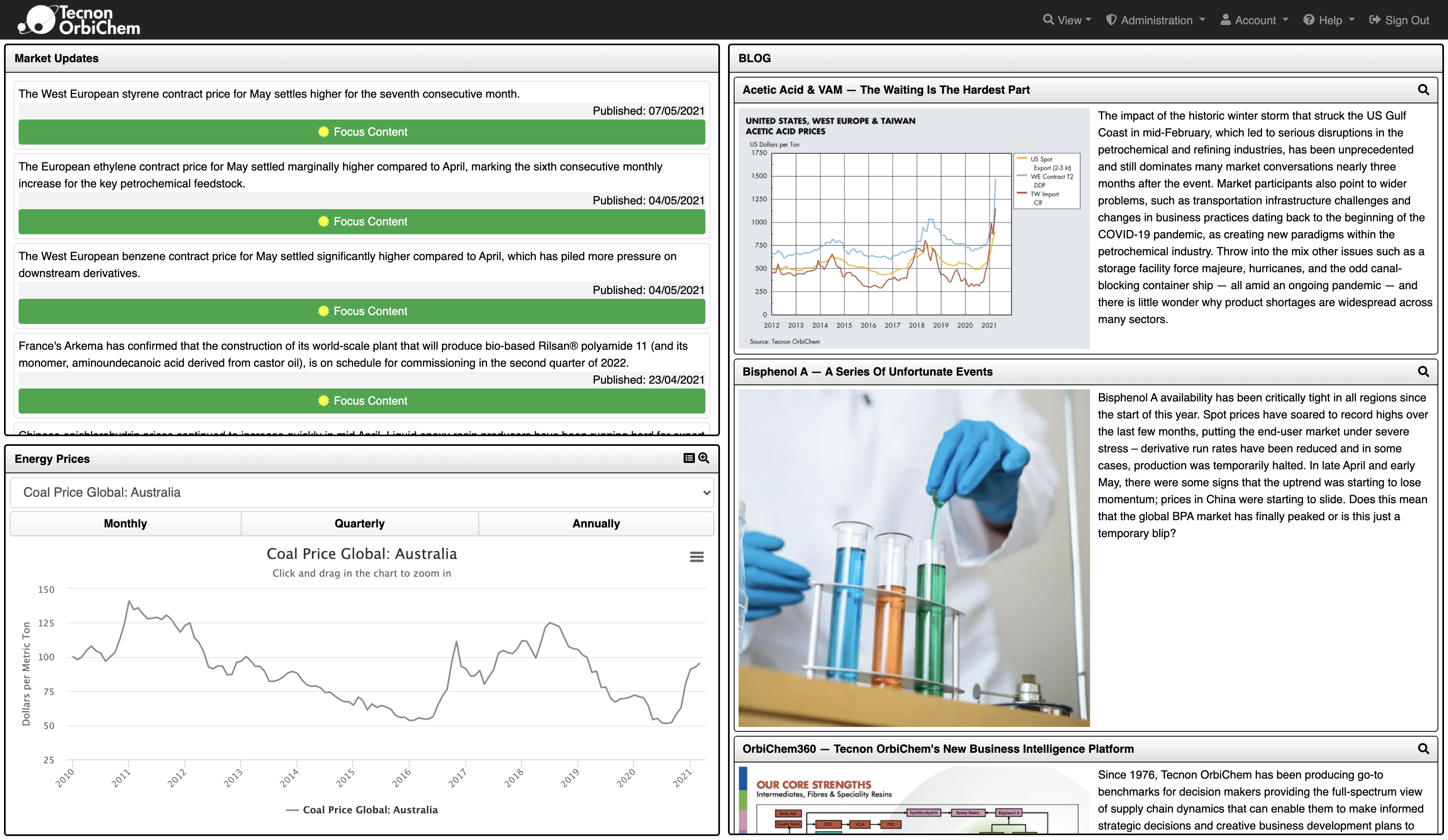This screenshot has height=840, width=1448.
Task: Click the search icon on Bisphenol A blog post
Action: coord(1424,371)
